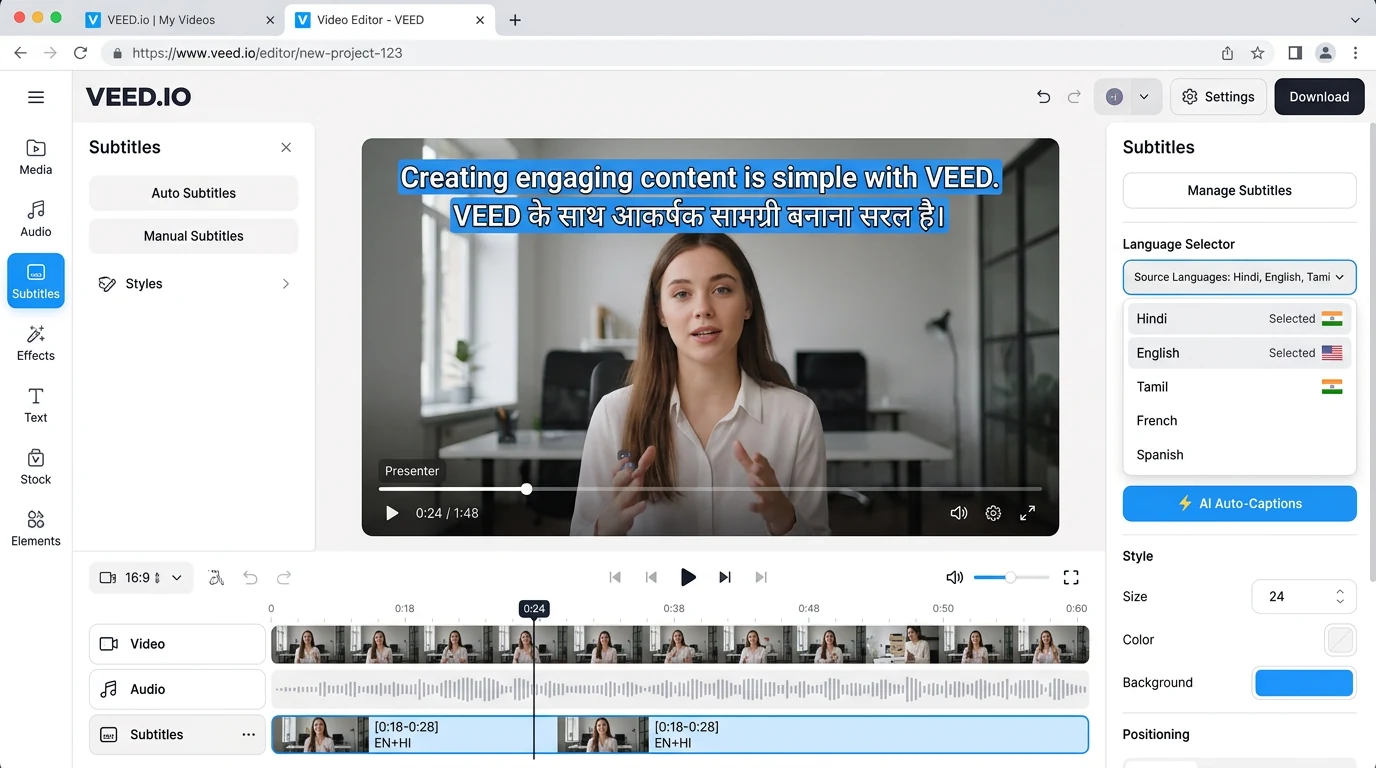Click the VEED.IO logo

pyautogui.click(x=138, y=97)
